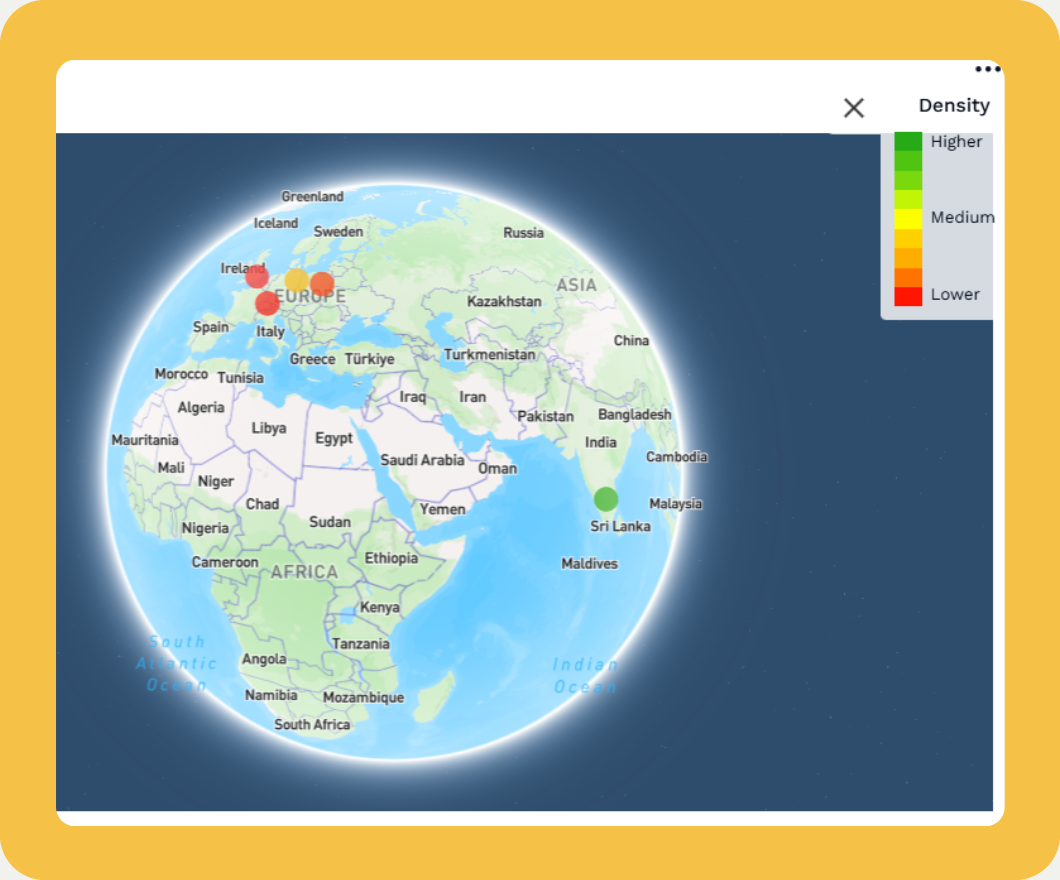Select the yellow data point over central Europe

click(x=296, y=279)
